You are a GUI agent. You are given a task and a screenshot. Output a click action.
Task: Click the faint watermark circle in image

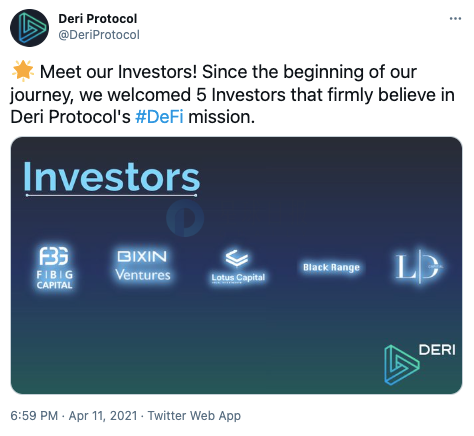click(185, 218)
